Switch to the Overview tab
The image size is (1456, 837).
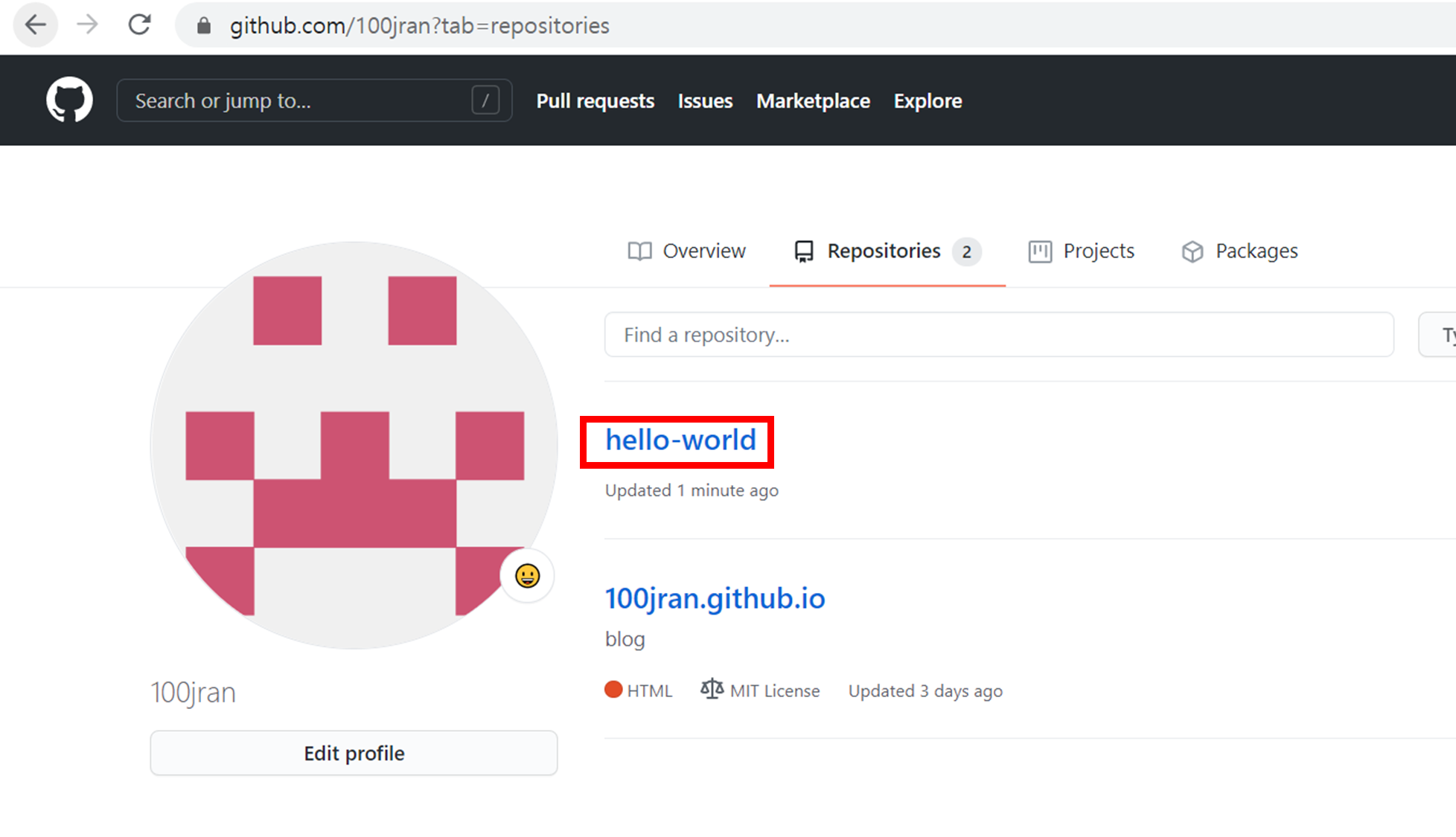(x=686, y=251)
